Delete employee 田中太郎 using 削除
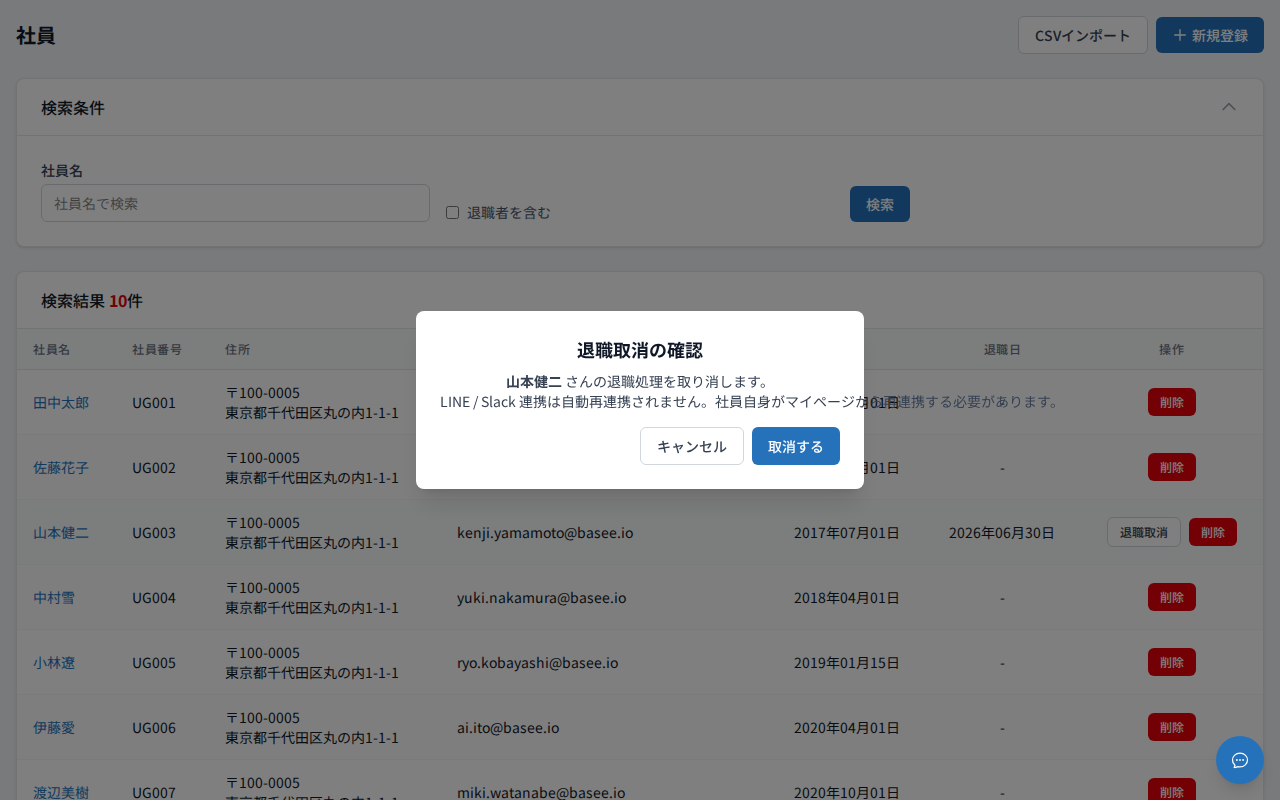This screenshot has height=800, width=1280. click(1172, 402)
